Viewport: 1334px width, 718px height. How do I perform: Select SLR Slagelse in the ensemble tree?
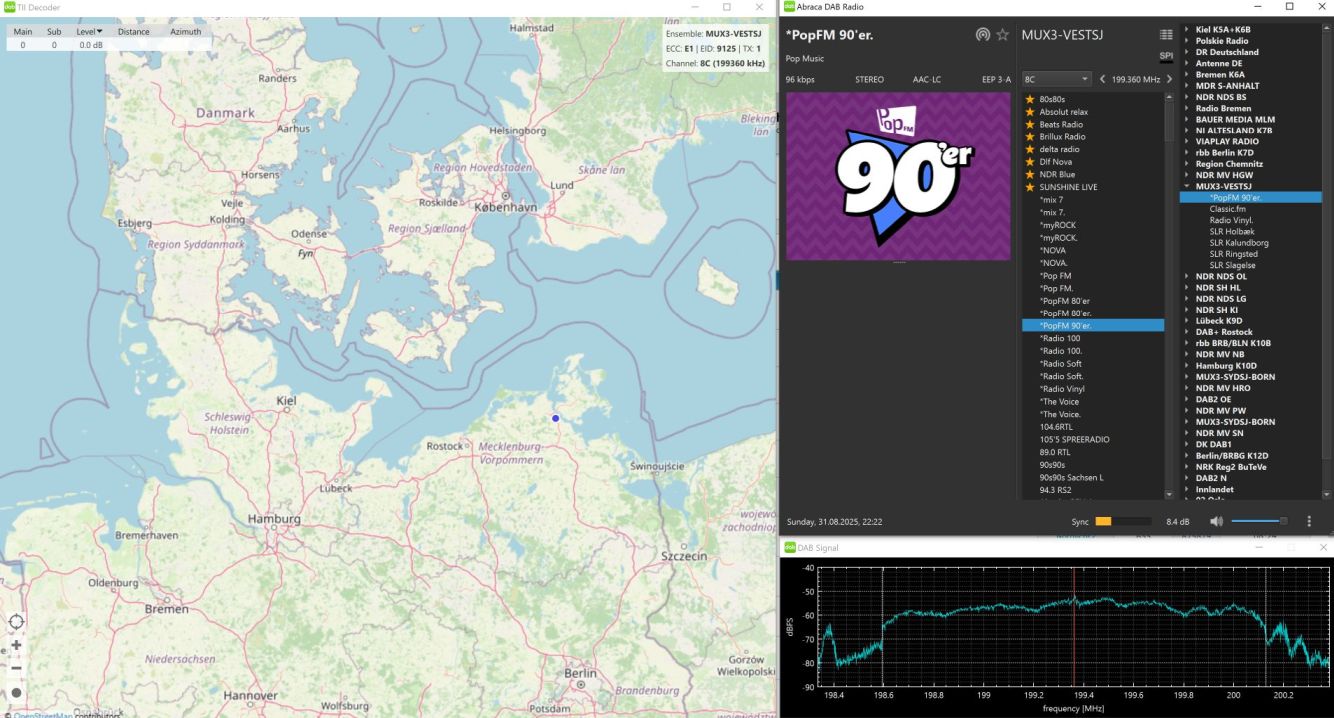tap(1232, 265)
